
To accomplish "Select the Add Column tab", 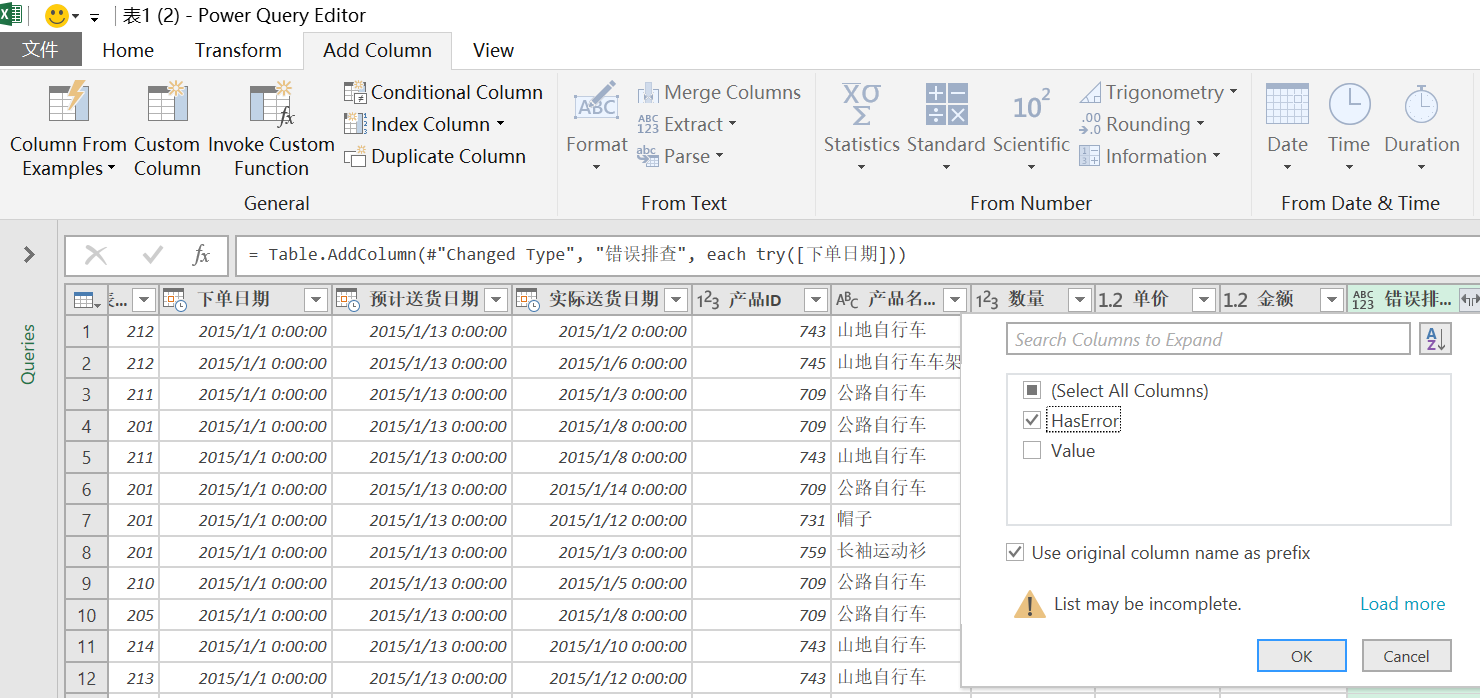I will tap(377, 50).
